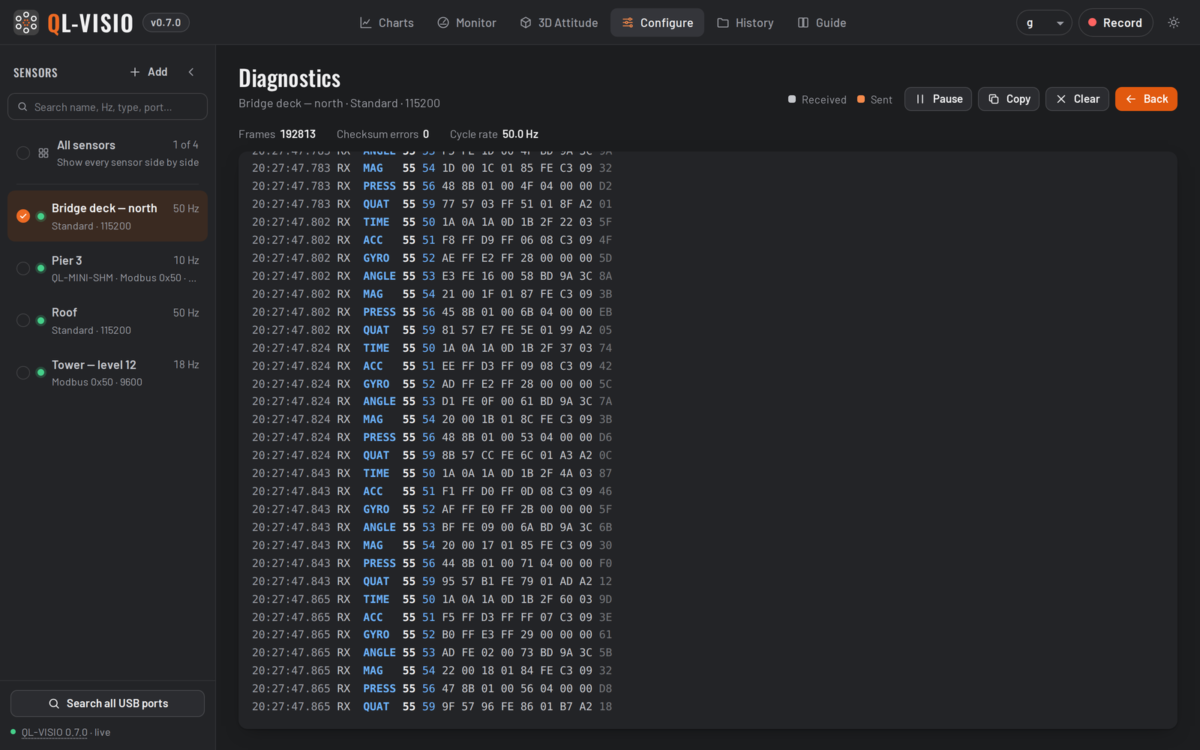Click the Checksum errors value 0
The height and width of the screenshot is (750, 1200).
point(426,134)
